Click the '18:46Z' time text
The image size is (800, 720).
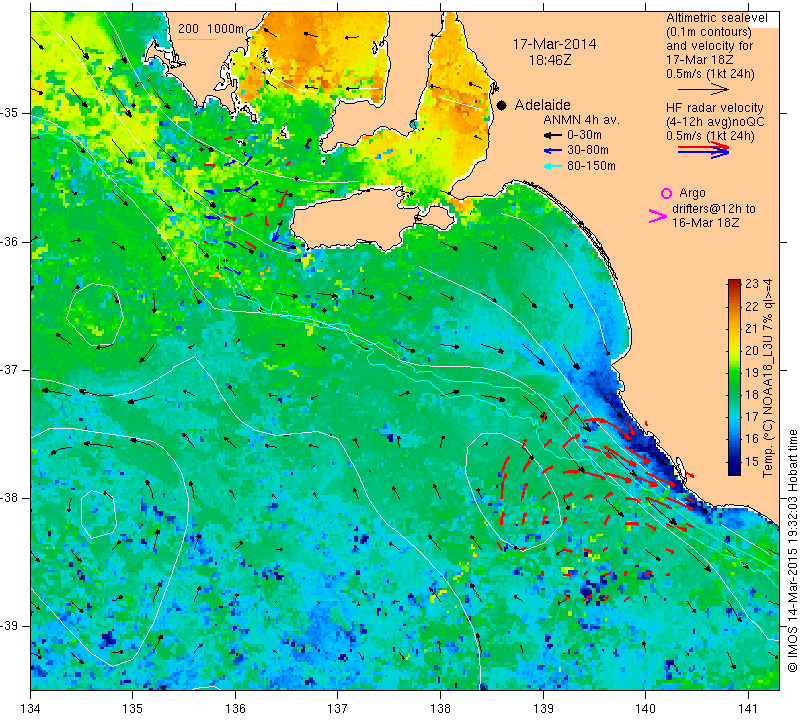(549, 60)
